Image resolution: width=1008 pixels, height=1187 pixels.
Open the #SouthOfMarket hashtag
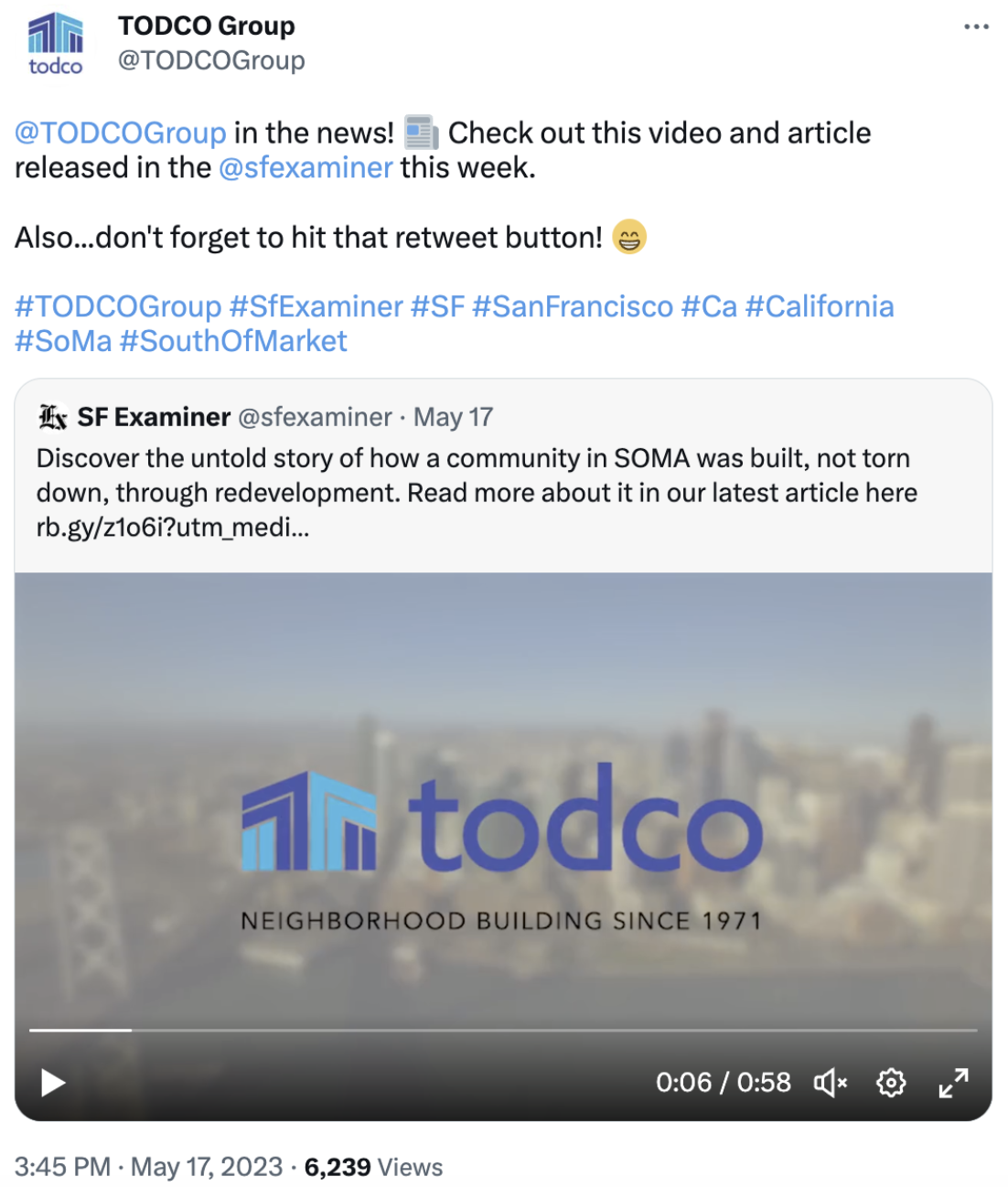233,341
